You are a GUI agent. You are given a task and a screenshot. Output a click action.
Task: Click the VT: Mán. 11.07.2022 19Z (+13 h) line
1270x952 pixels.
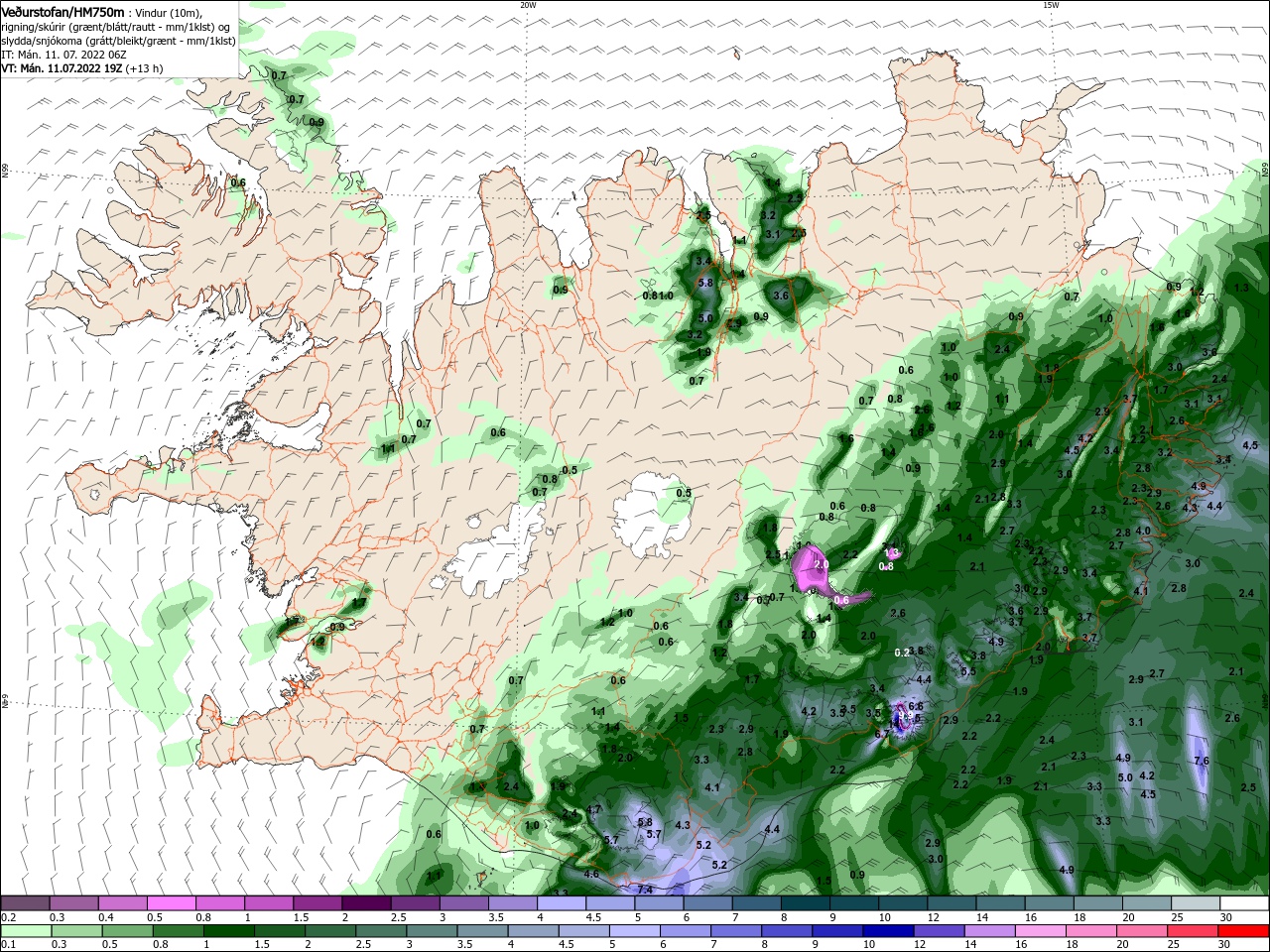82,68
